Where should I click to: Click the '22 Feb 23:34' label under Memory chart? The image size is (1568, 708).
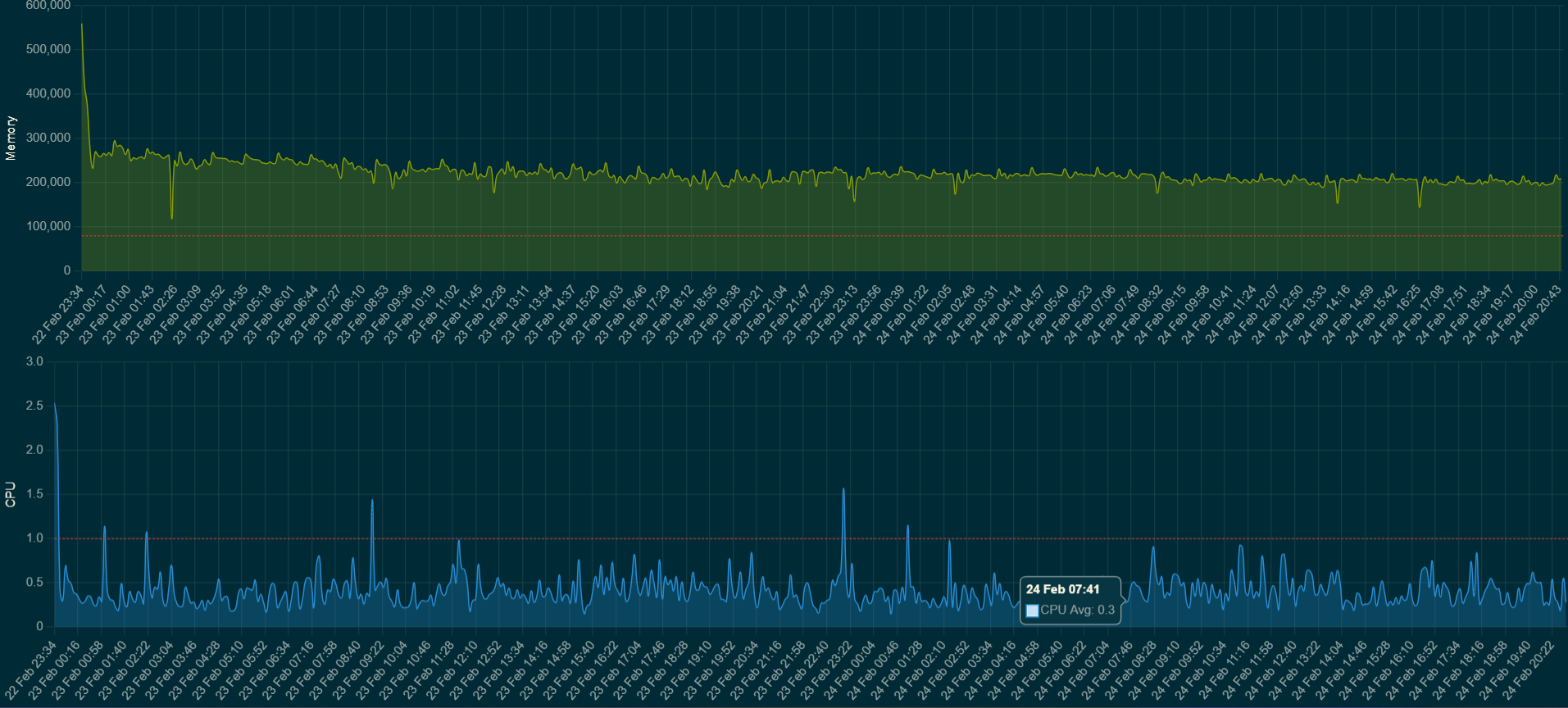tap(58, 315)
